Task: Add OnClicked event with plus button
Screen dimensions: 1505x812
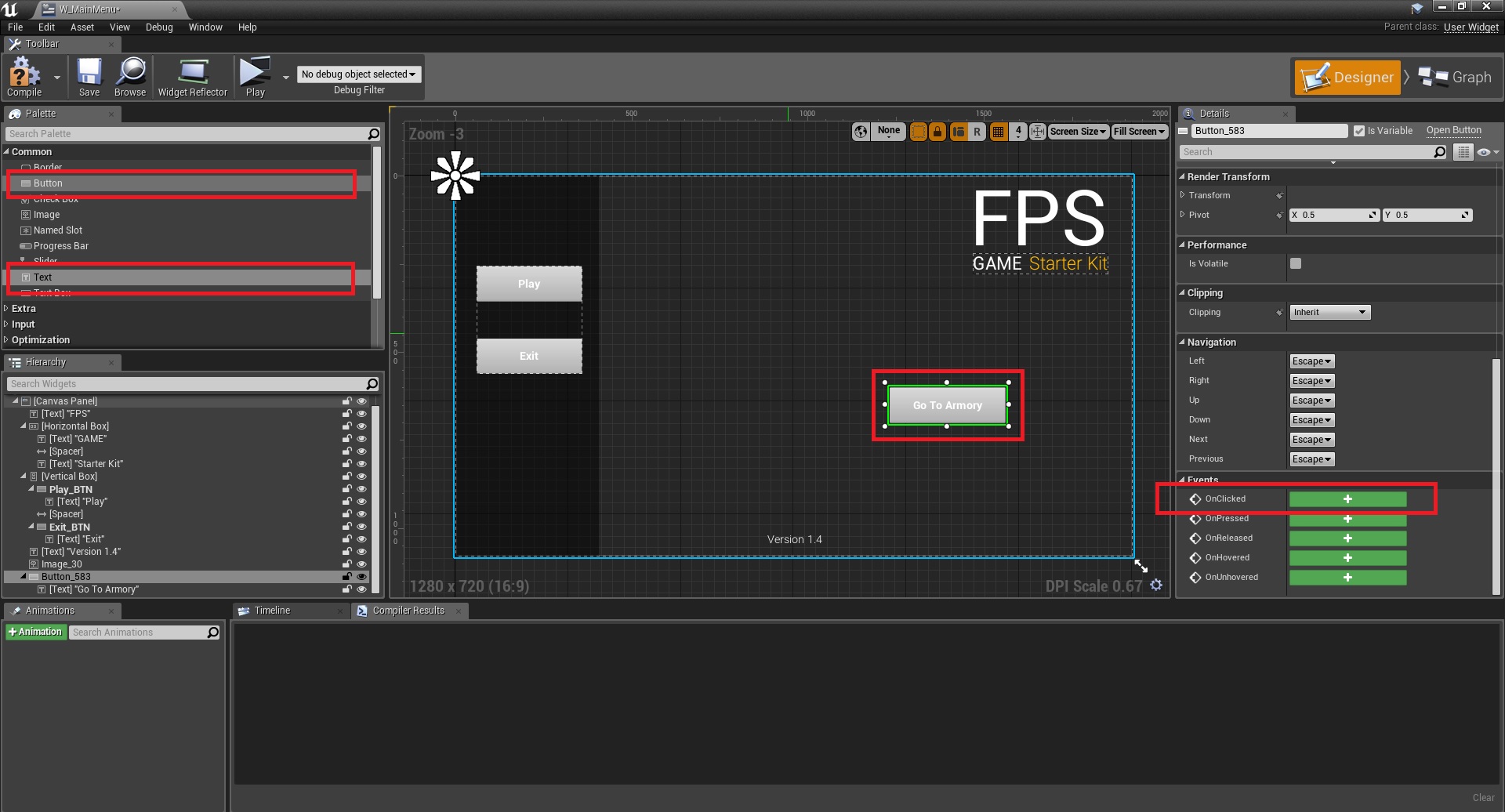Action: coord(1347,499)
